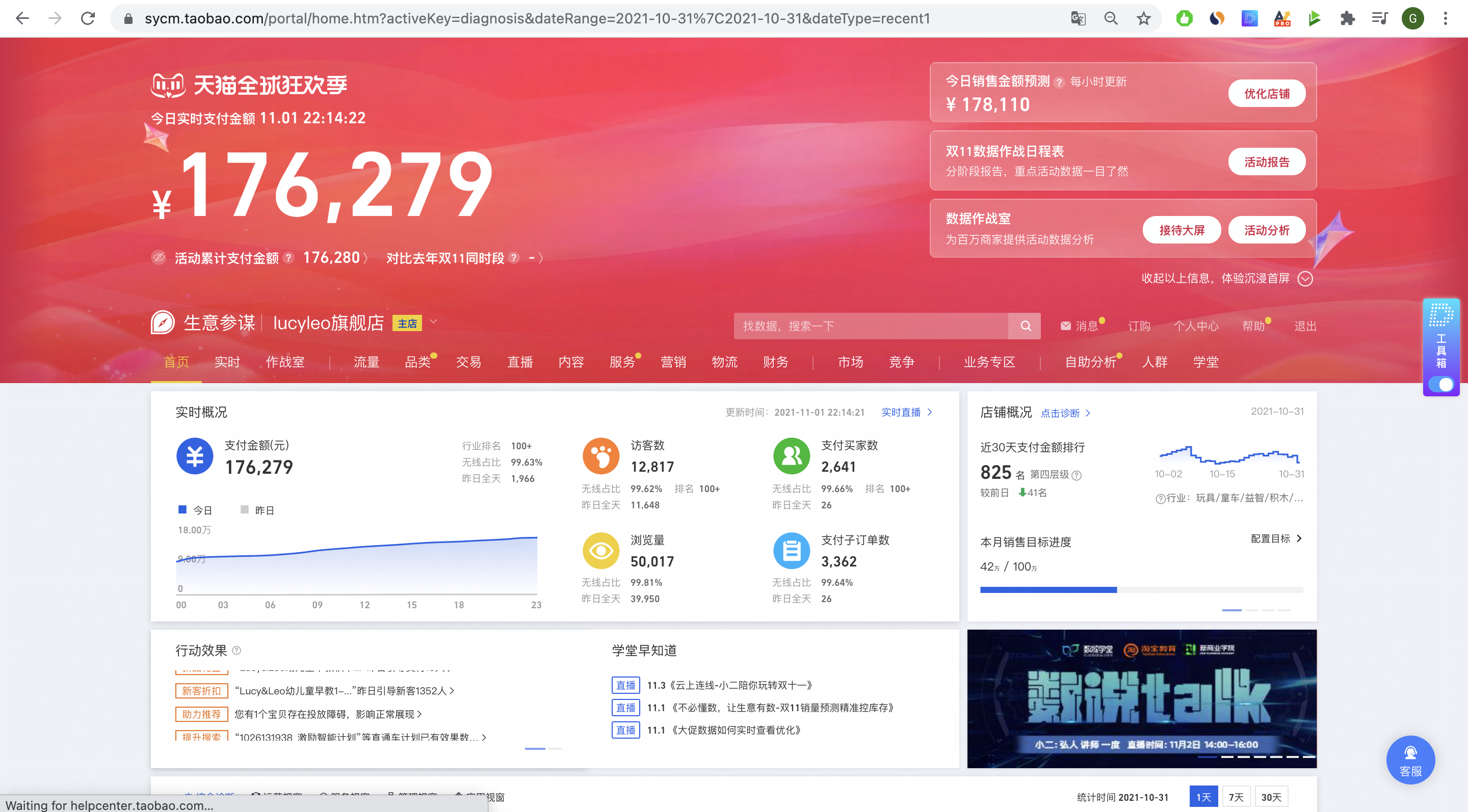Click help icon next to 第四层级

pos(1077,475)
